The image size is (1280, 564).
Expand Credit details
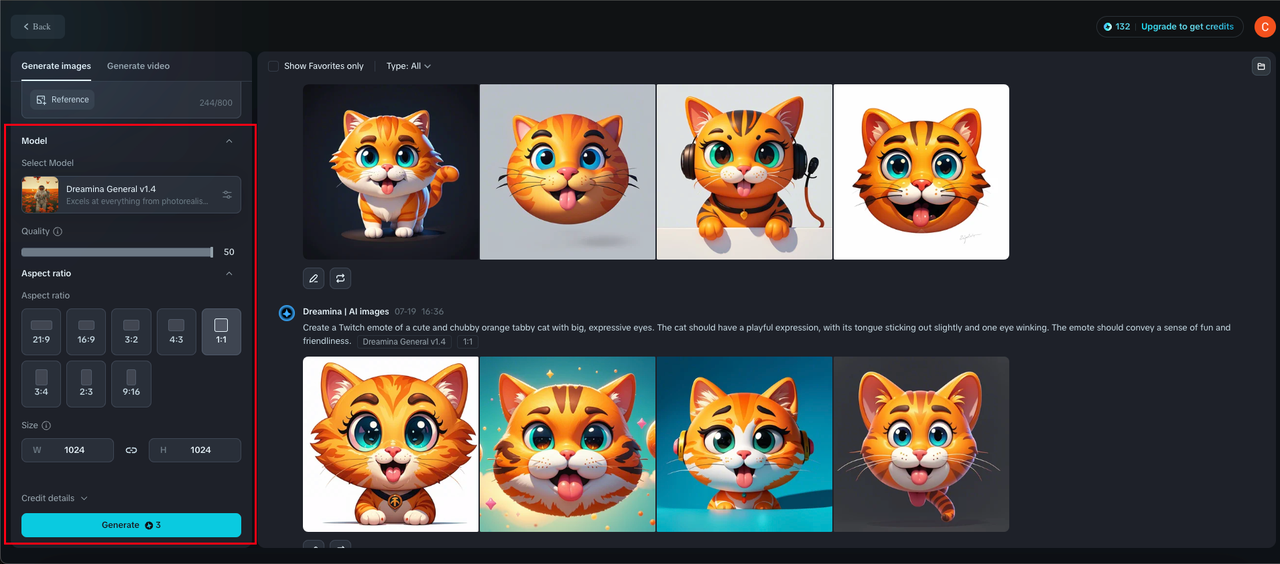pyautogui.click(x=54, y=498)
